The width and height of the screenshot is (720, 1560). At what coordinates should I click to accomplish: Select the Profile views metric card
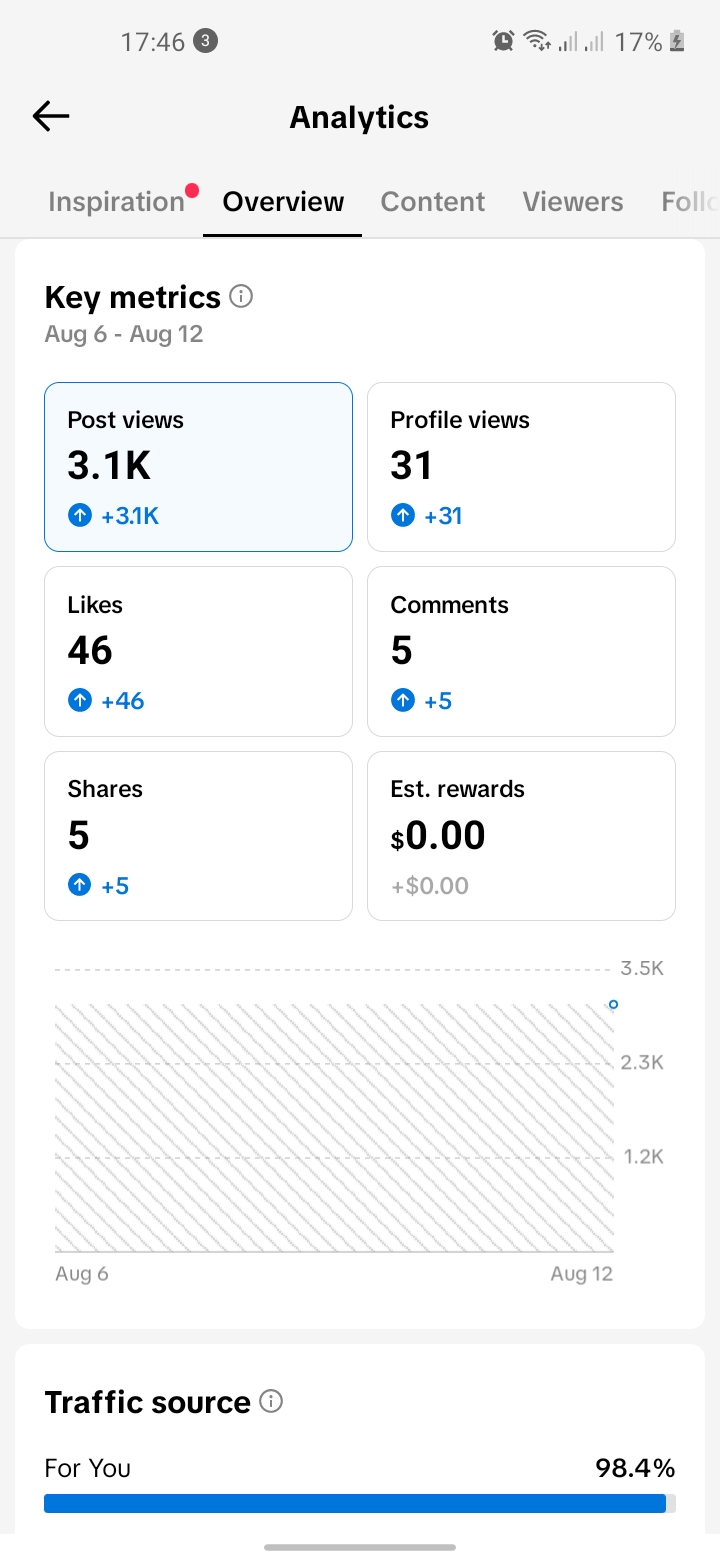(x=521, y=467)
